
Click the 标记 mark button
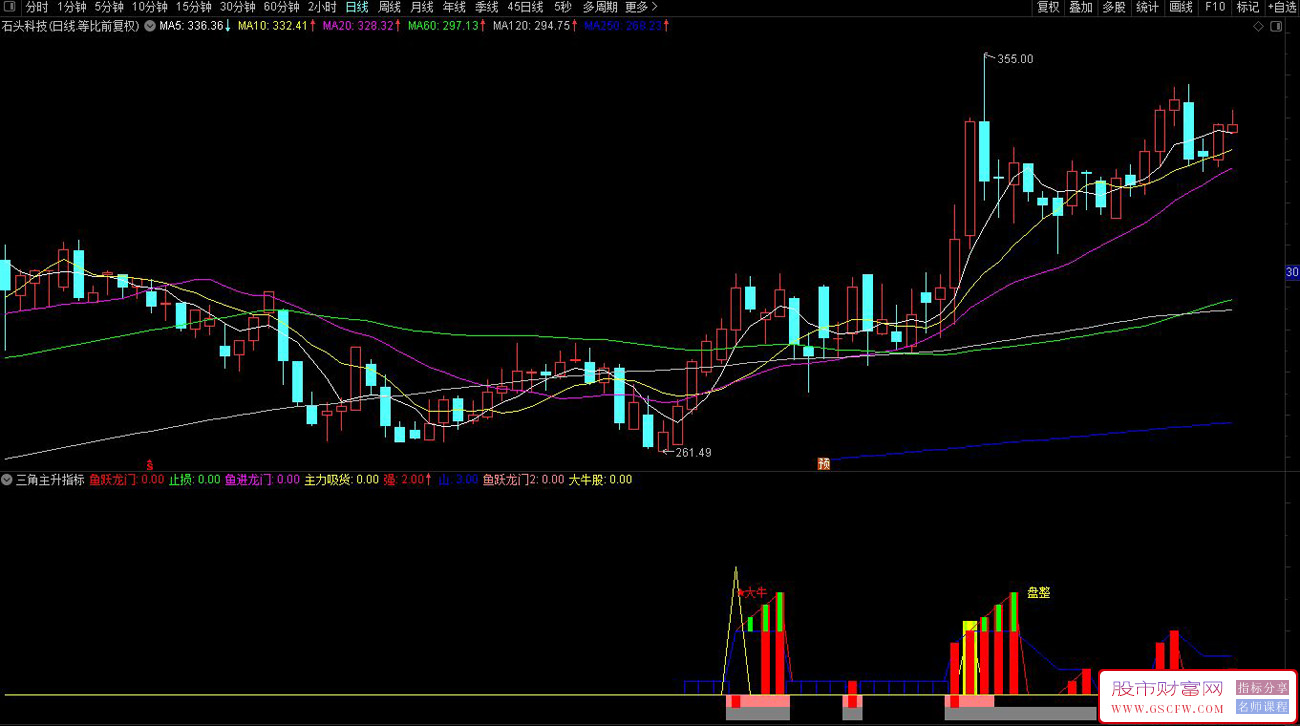pyautogui.click(x=1247, y=7)
